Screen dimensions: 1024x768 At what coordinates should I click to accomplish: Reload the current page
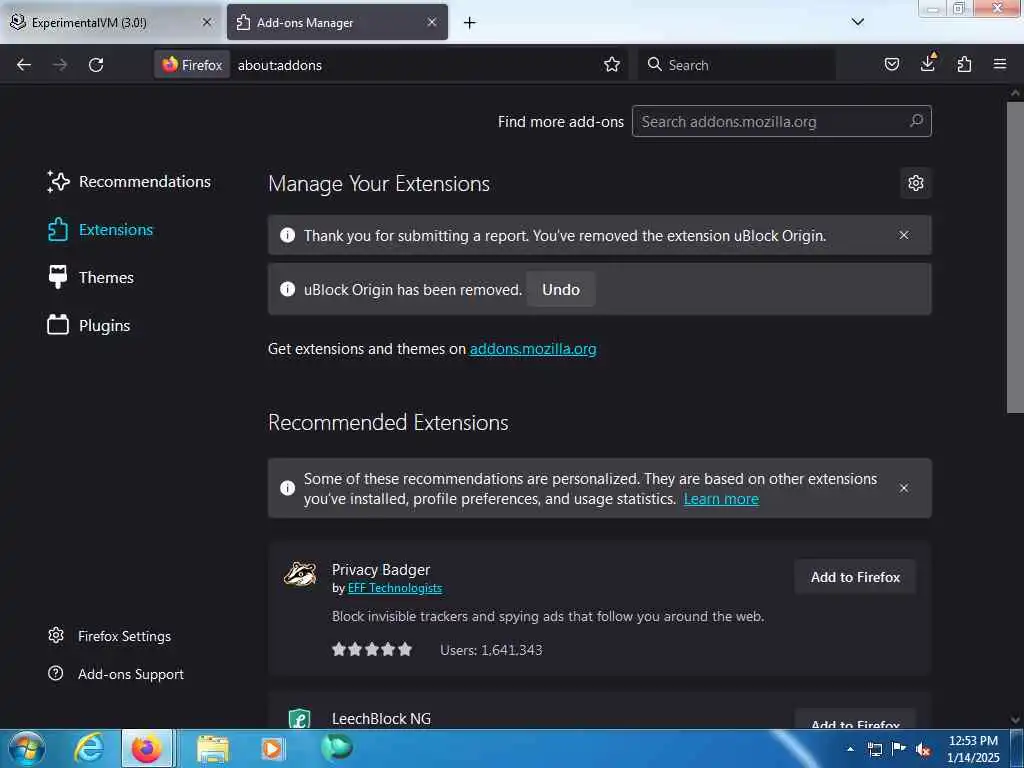click(x=96, y=65)
